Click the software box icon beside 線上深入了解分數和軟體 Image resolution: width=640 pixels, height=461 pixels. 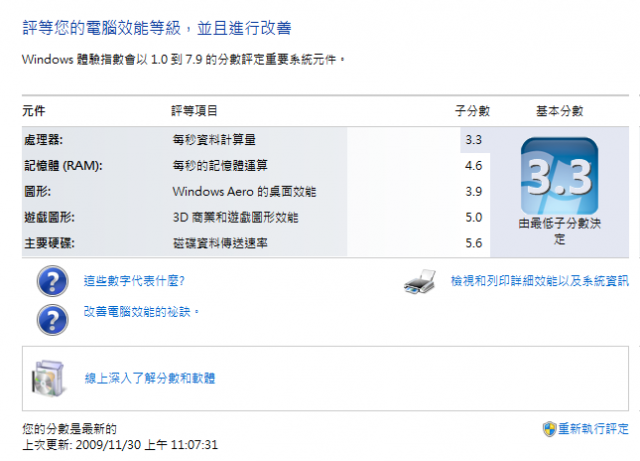pyautogui.click(x=48, y=379)
